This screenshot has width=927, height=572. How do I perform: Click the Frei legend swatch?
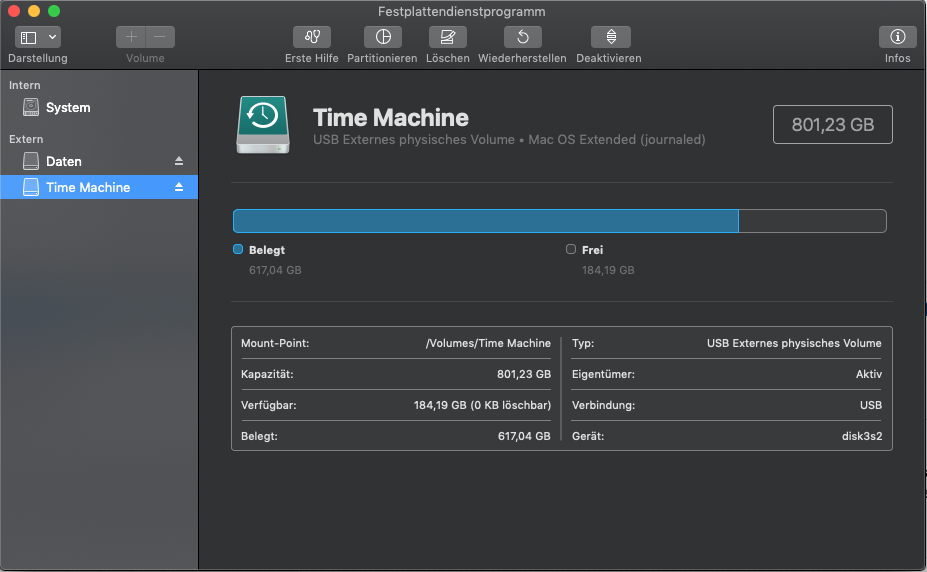(x=571, y=250)
